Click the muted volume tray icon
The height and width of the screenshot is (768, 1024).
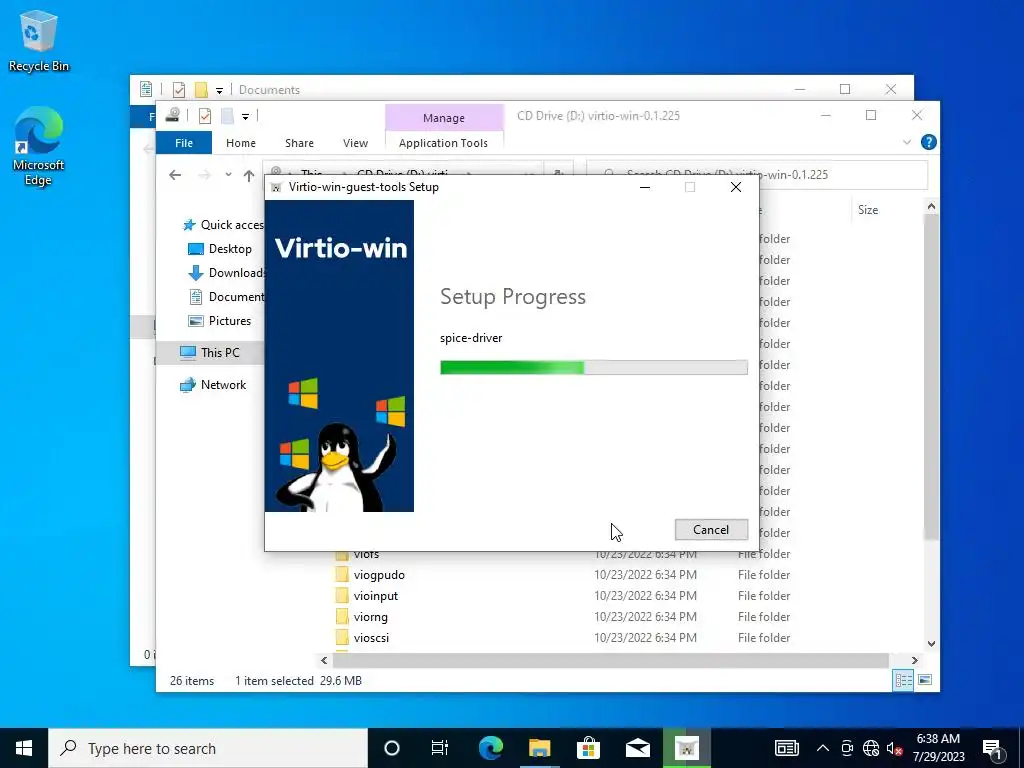[x=894, y=748]
